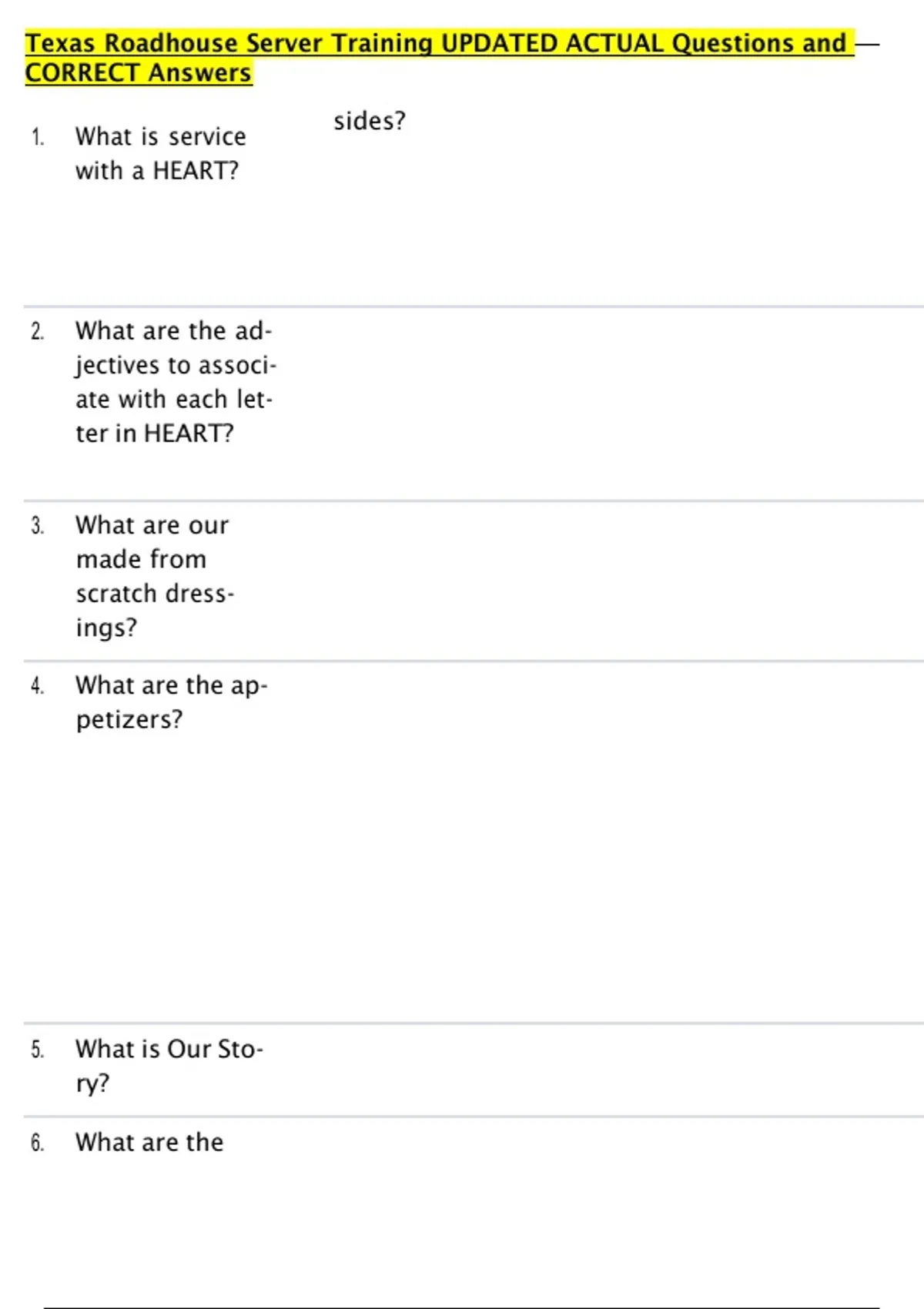Select question number 4 marker
This screenshot has width=924, height=1309.
[x=38, y=686]
